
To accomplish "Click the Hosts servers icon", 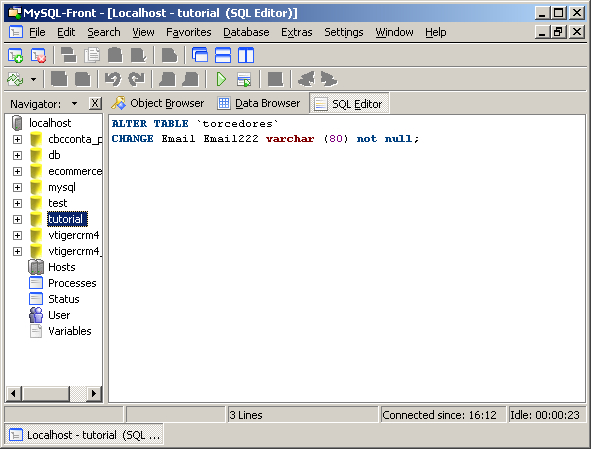I will pos(36,267).
